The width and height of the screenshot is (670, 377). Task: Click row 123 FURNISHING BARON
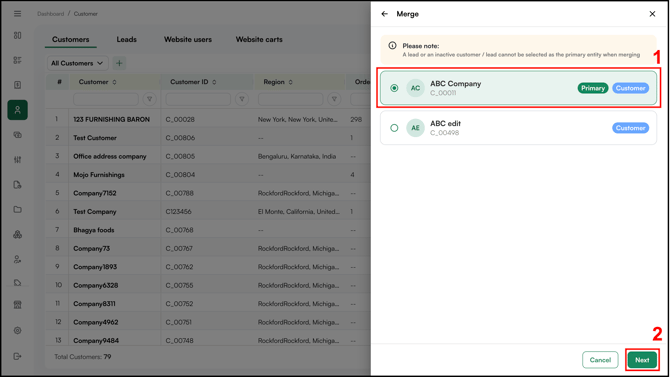click(x=208, y=119)
